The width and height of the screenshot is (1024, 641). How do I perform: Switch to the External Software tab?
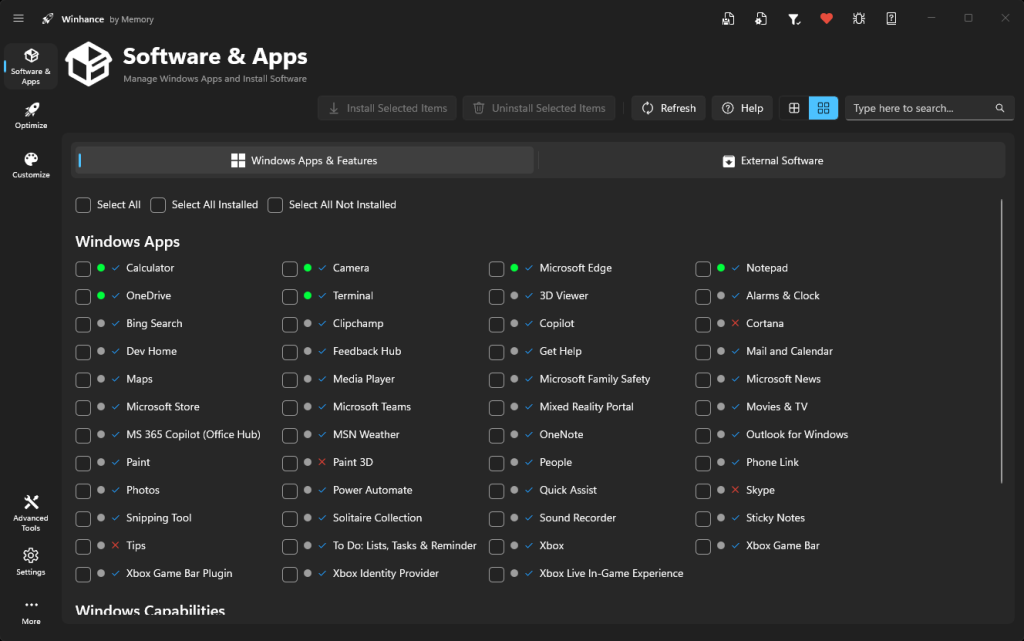point(770,160)
